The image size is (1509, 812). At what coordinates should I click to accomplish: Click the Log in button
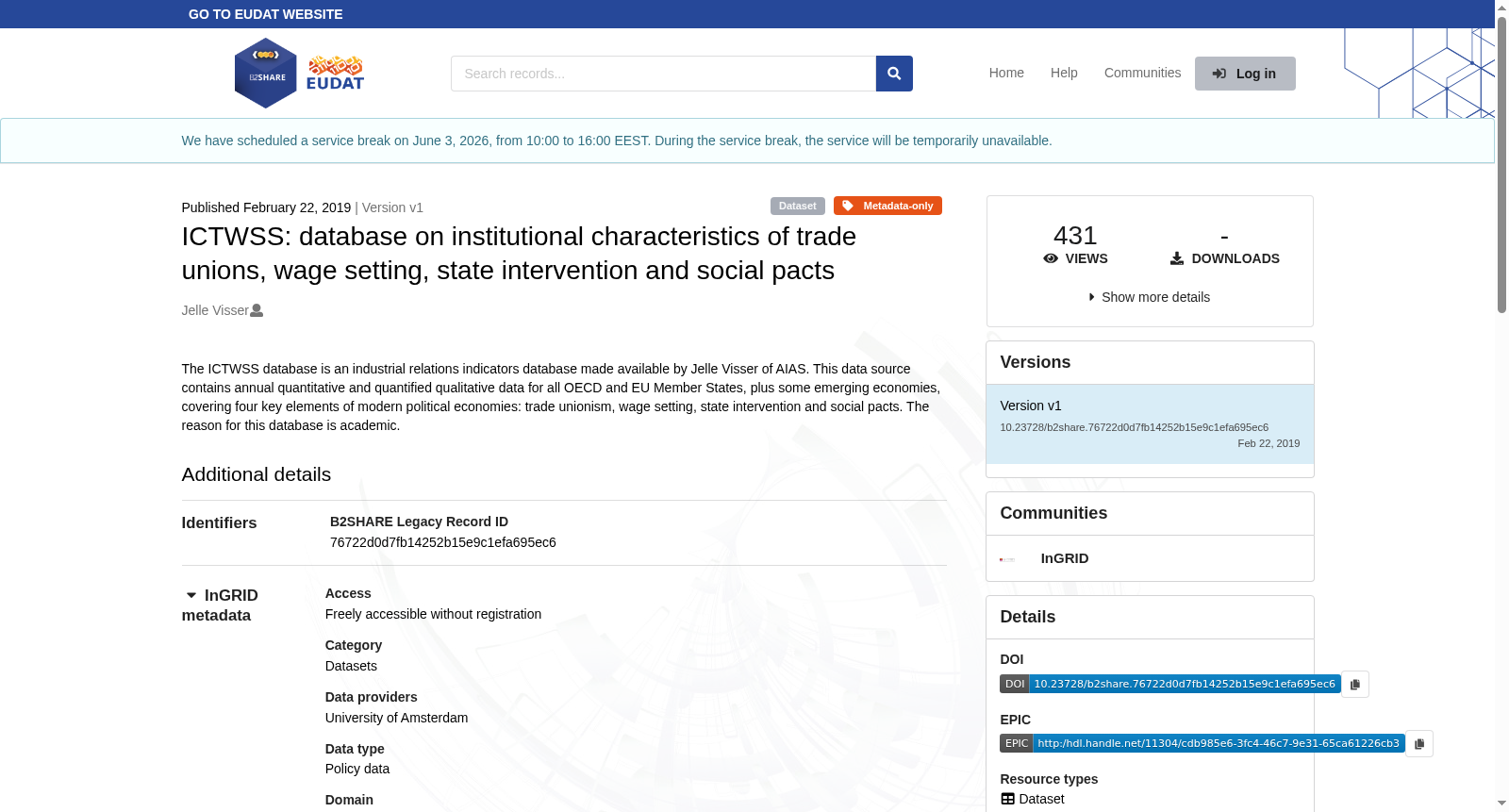[1245, 74]
